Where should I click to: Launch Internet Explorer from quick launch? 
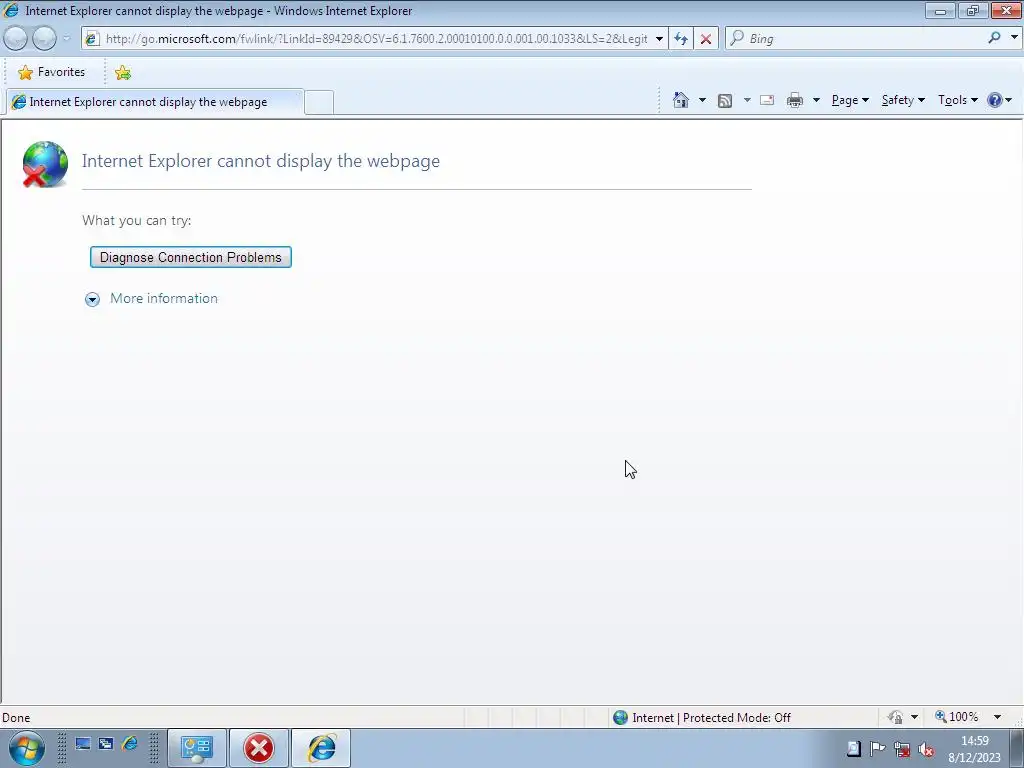(130, 743)
